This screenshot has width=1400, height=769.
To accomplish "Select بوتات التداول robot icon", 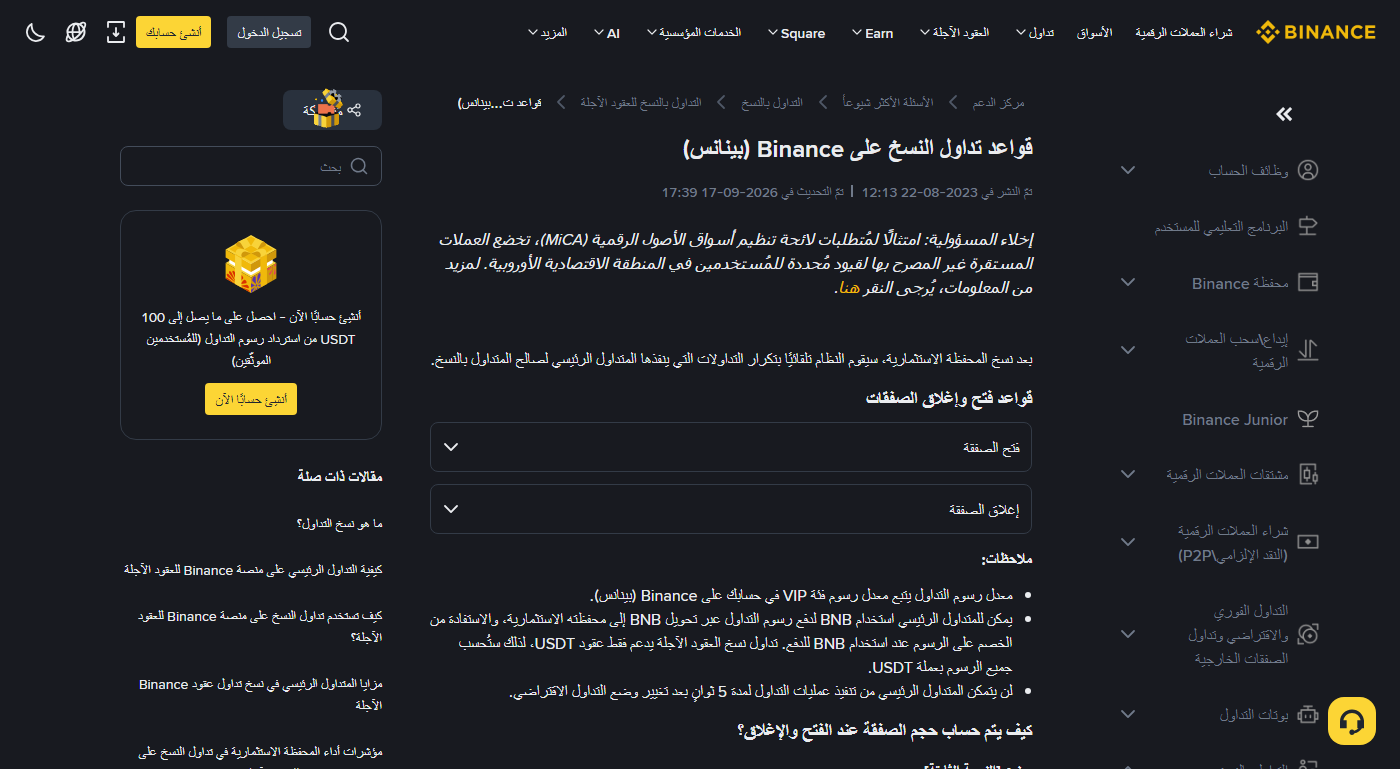I will tap(1308, 714).
